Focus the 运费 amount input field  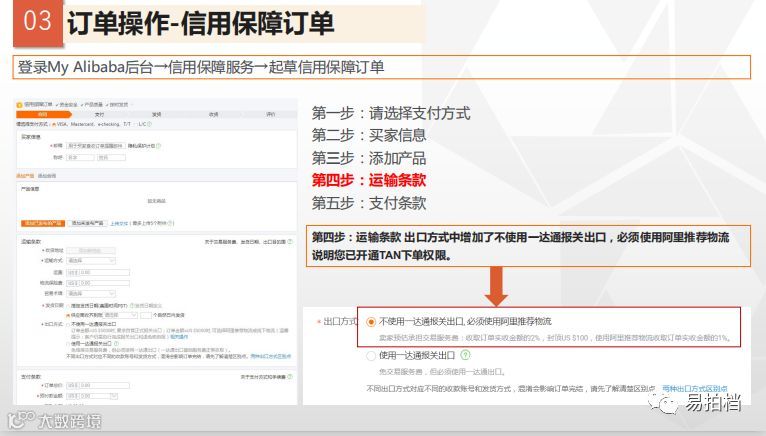pyautogui.click(x=98, y=272)
